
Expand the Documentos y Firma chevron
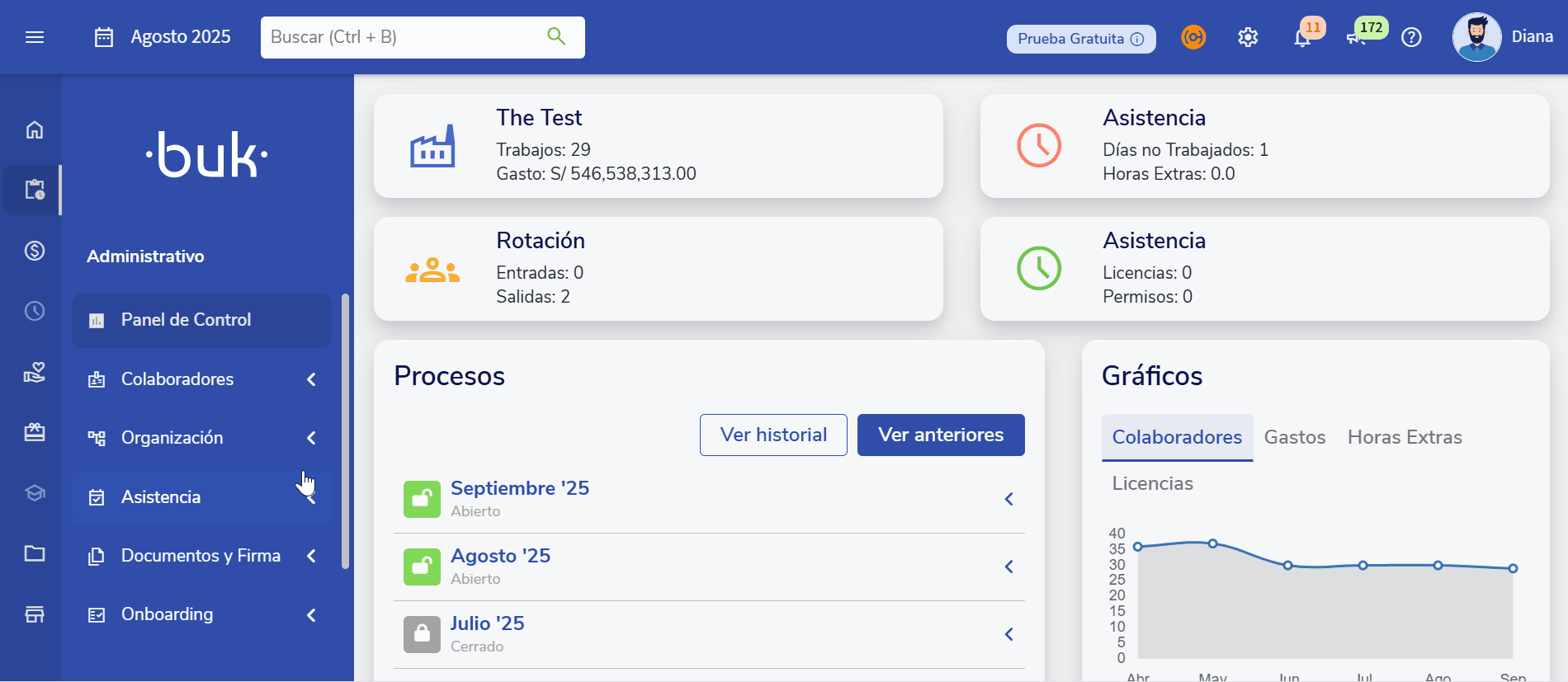311,556
